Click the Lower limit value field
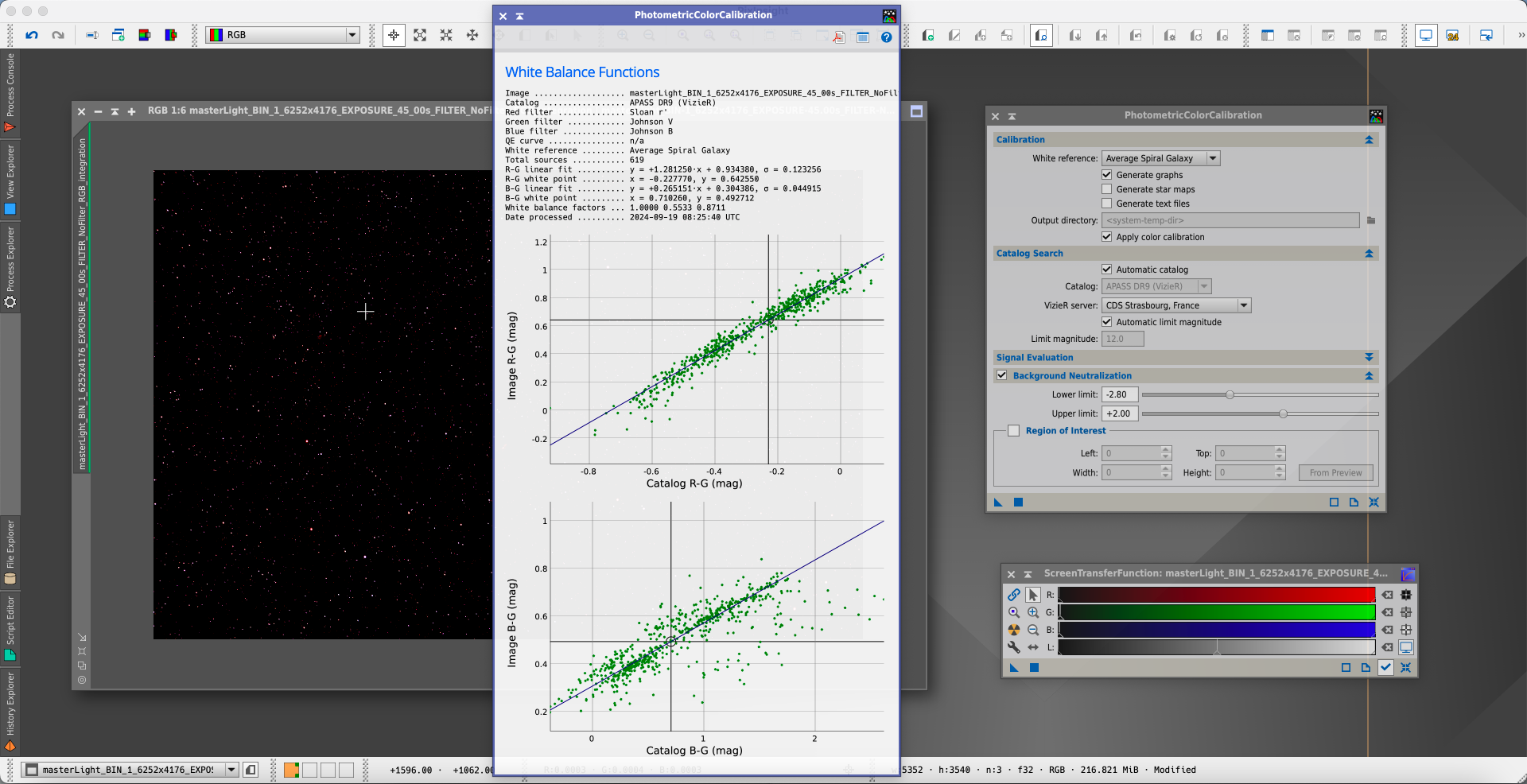The height and width of the screenshot is (784, 1527). pos(1121,394)
